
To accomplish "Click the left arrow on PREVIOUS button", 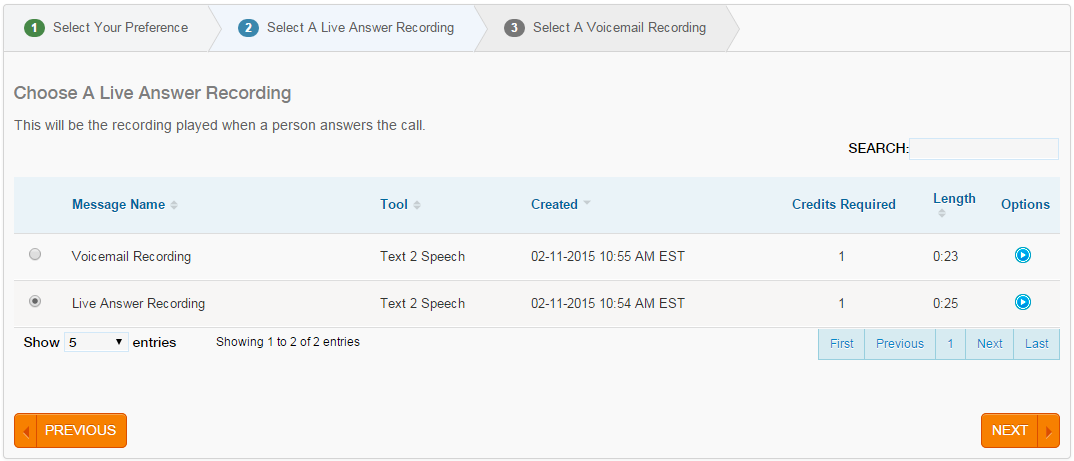I will coord(26,431).
